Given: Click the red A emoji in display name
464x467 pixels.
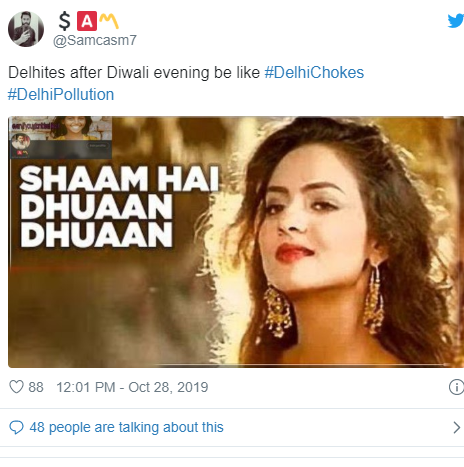Looking at the screenshot, I should tap(87, 21).
